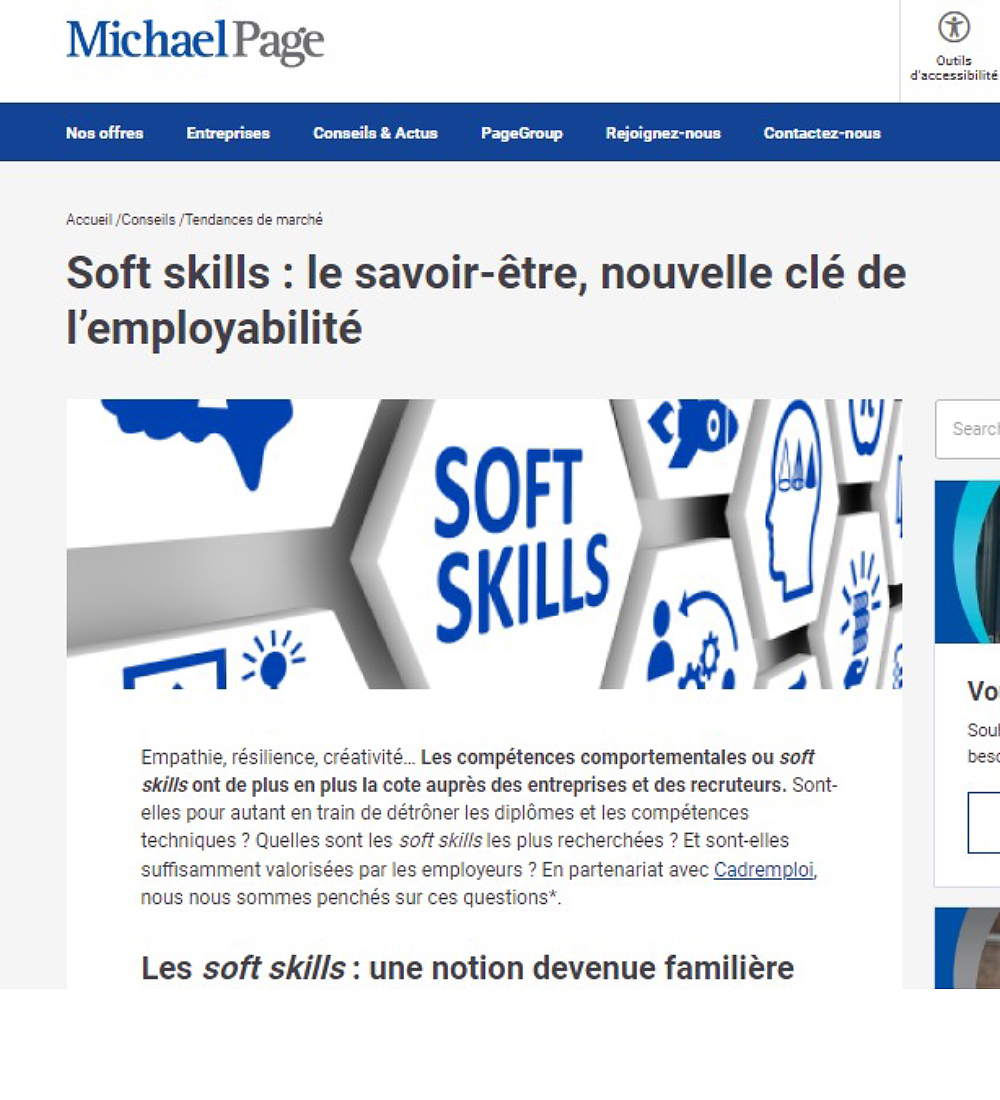Open the Nos offres menu
The width and height of the screenshot is (1000, 1100).
105,133
